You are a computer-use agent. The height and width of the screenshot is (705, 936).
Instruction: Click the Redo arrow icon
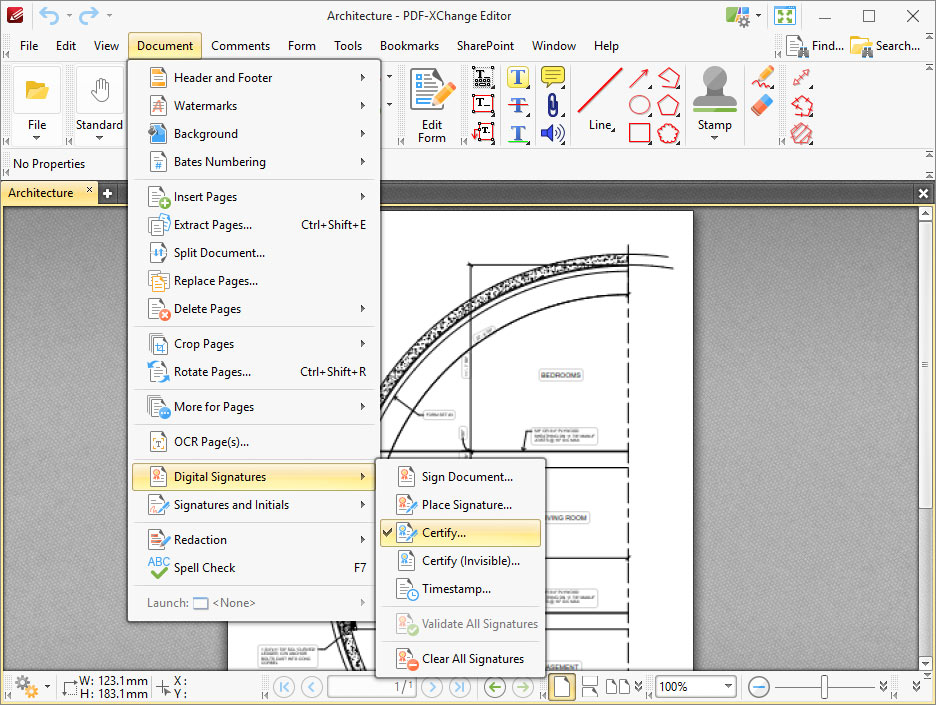[x=88, y=16]
